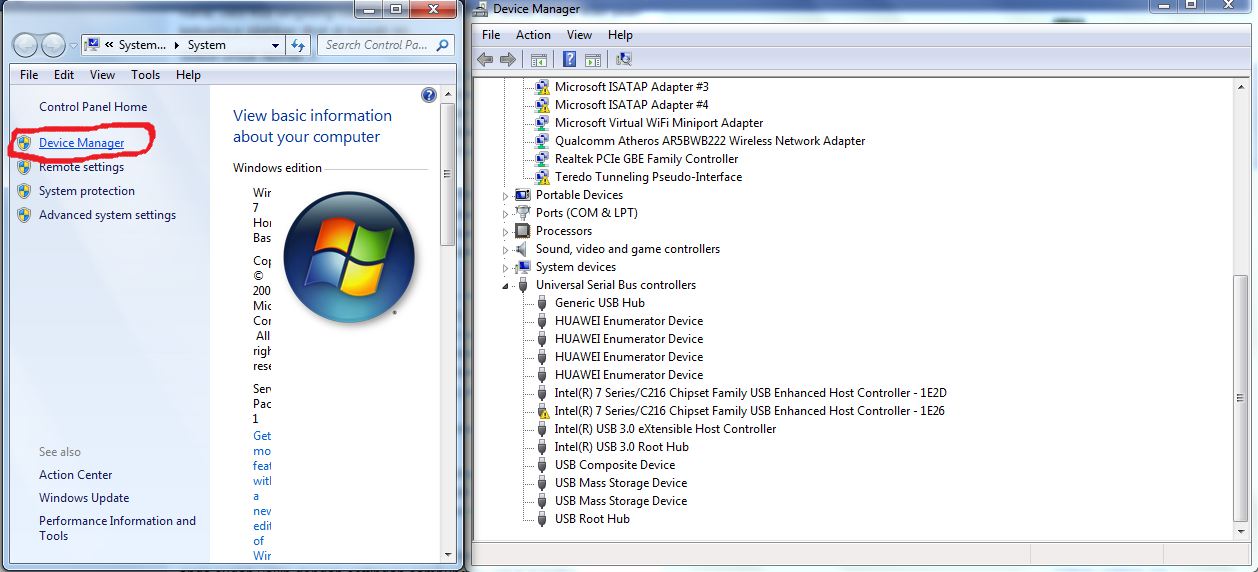This screenshot has width=1258, height=572.
Task: Open Windows Update link
Action: pos(84,498)
